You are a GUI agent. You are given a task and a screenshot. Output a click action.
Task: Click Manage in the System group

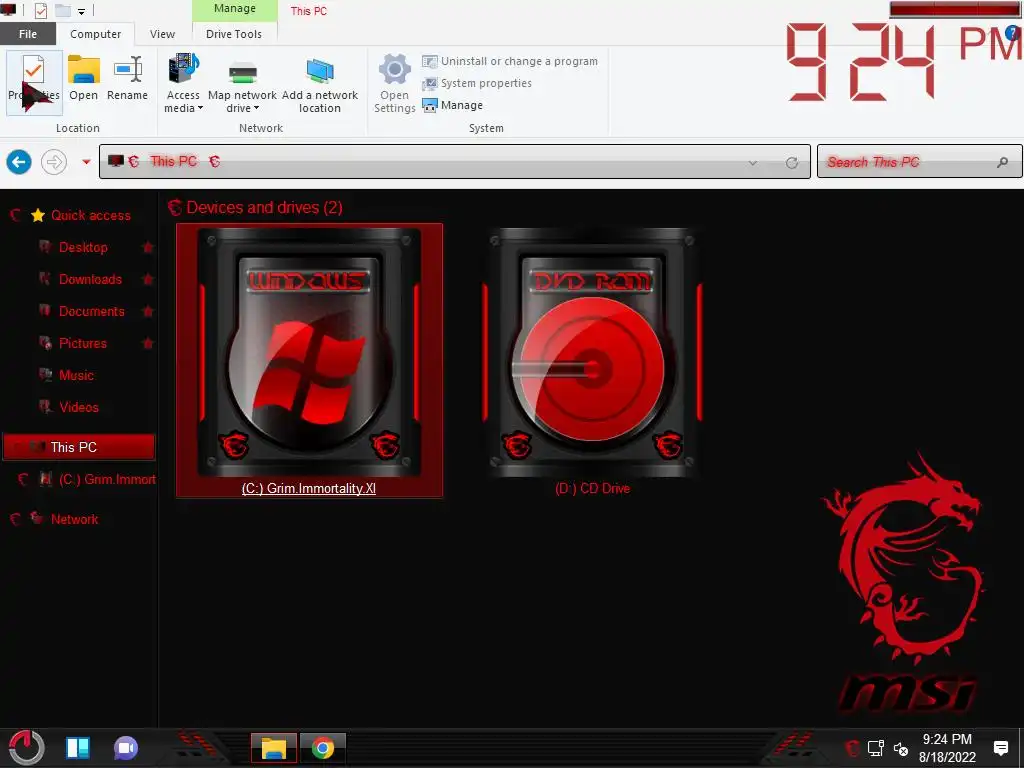453,105
